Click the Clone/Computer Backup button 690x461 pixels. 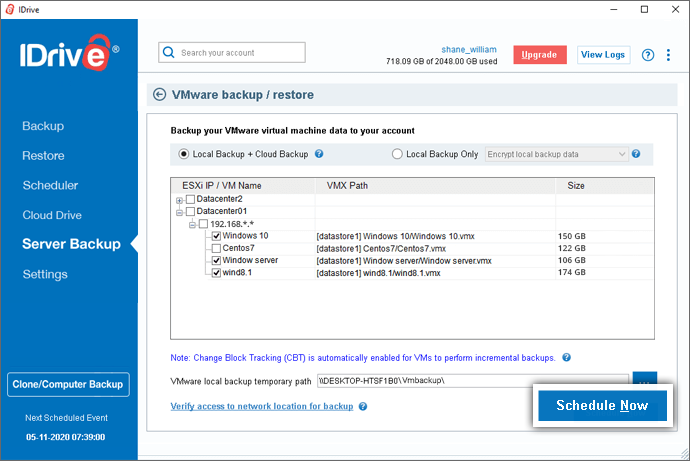coord(68,384)
